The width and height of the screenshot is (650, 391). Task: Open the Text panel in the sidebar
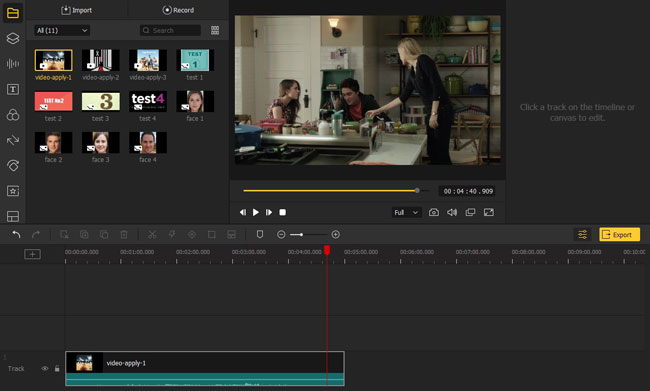tap(13, 89)
